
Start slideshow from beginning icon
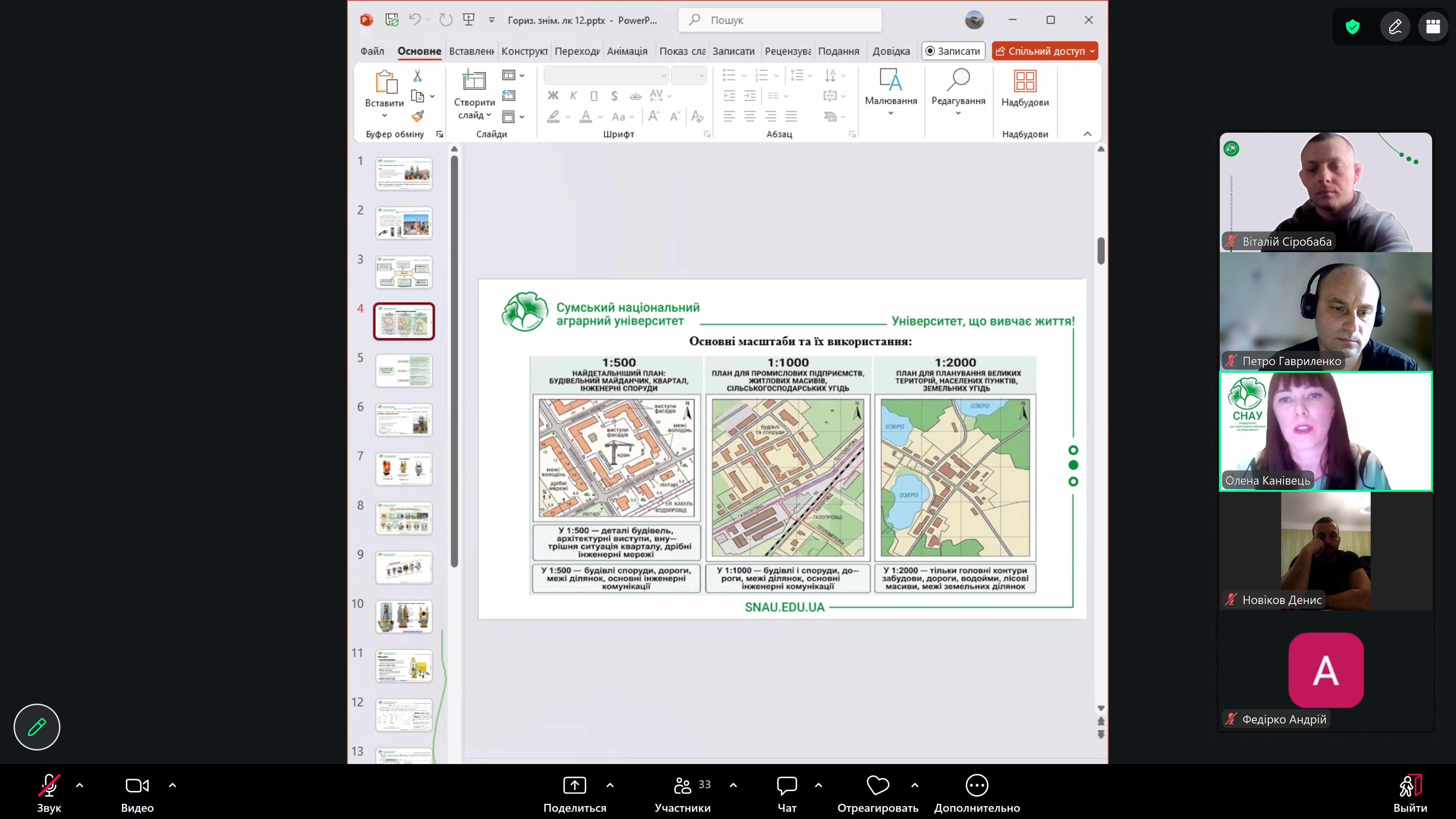click(x=469, y=20)
